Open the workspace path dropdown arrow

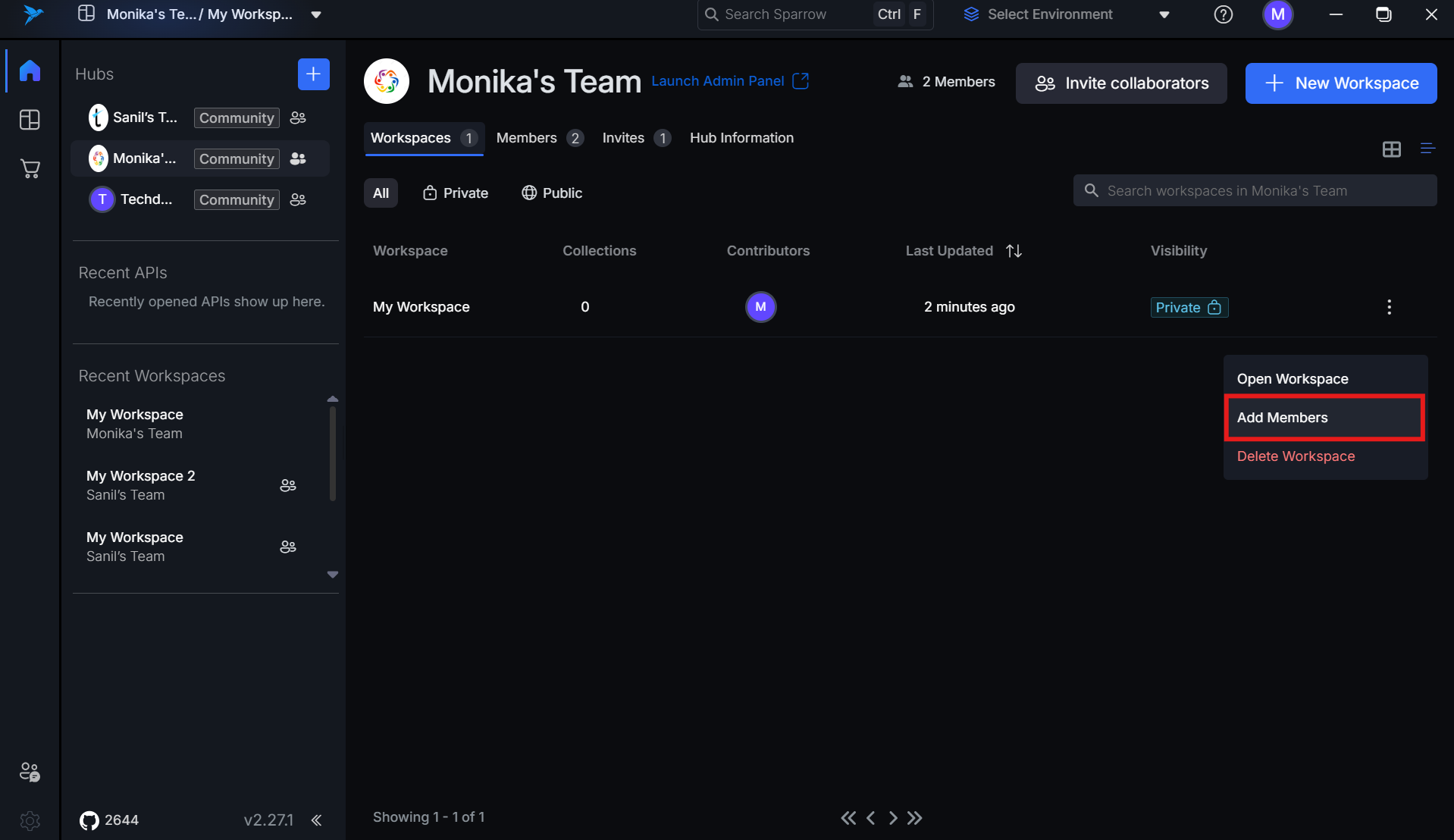316,14
